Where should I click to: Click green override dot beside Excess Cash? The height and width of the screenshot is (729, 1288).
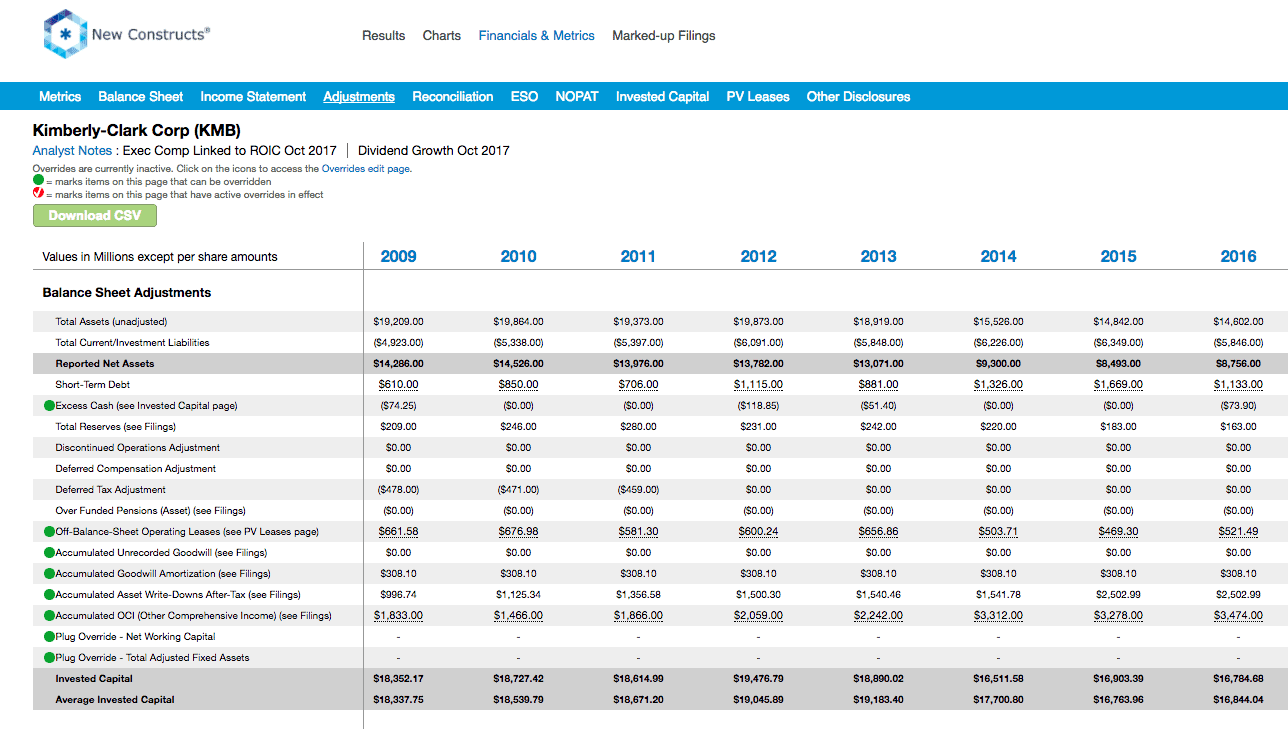pyautogui.click(x=49, y=406)
